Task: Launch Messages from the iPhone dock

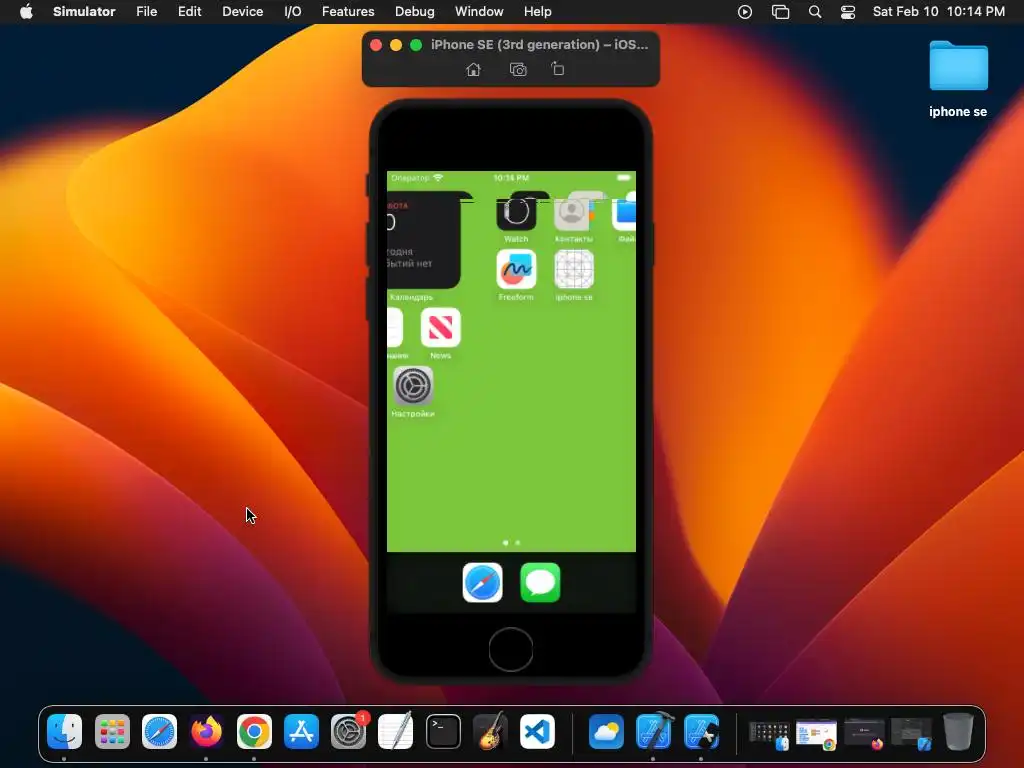Action: pyautogui.click(x=540, y=583)
